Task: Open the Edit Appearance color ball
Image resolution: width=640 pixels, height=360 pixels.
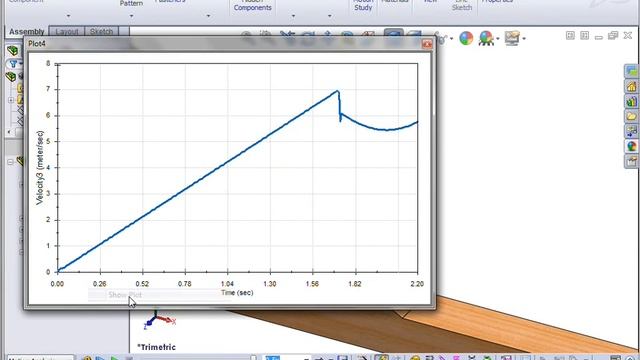Action: 466,38
